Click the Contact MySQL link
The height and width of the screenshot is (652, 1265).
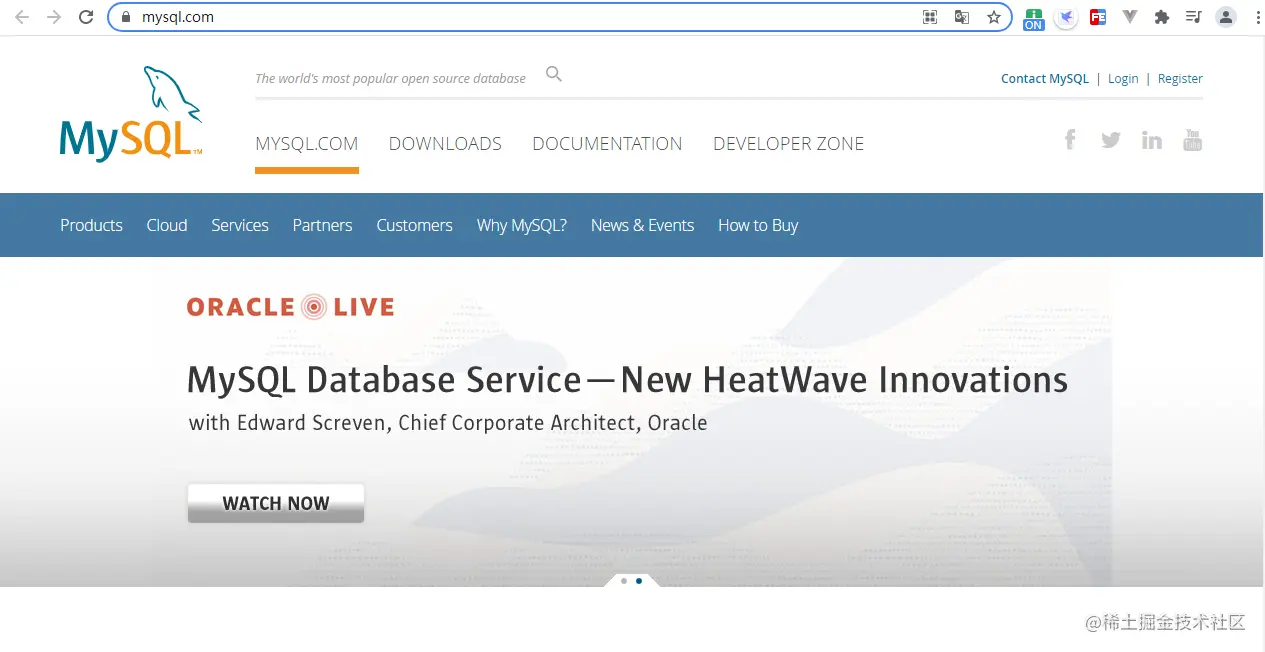click(1045, 79)
